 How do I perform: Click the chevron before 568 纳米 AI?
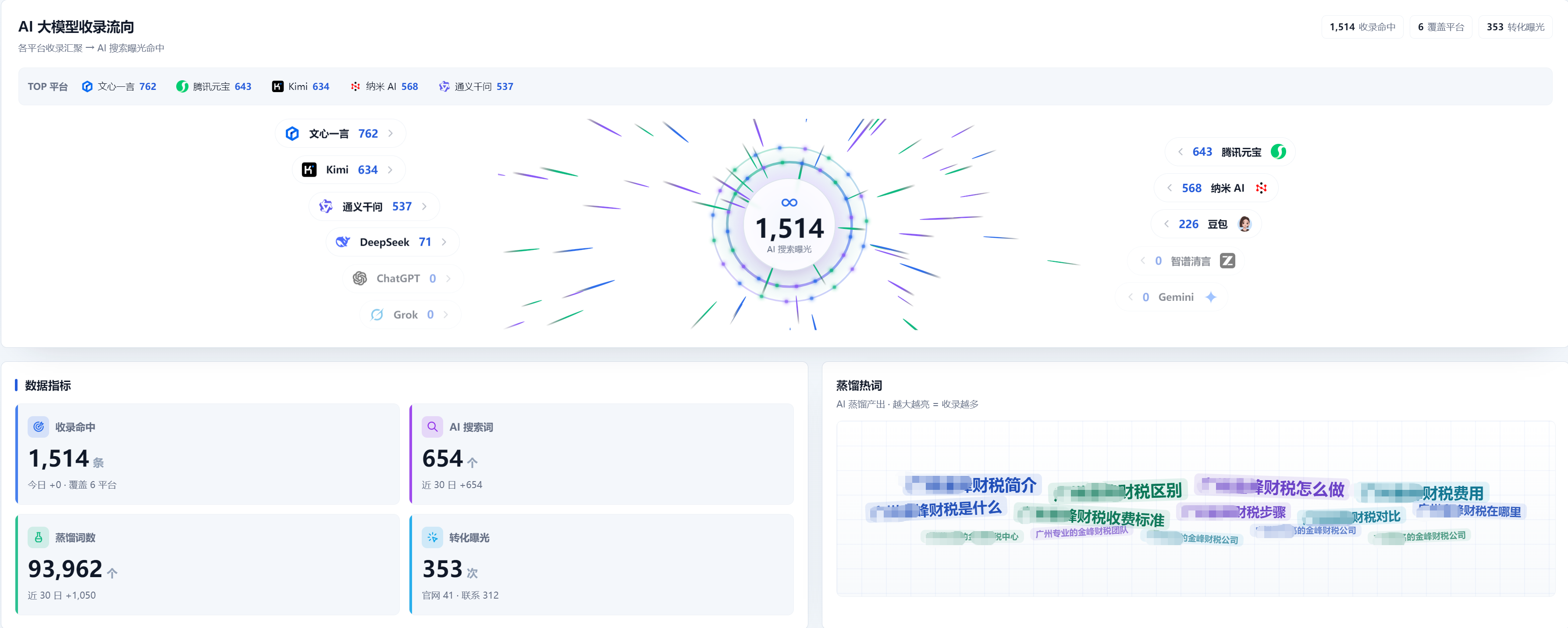pos(1169,188)
